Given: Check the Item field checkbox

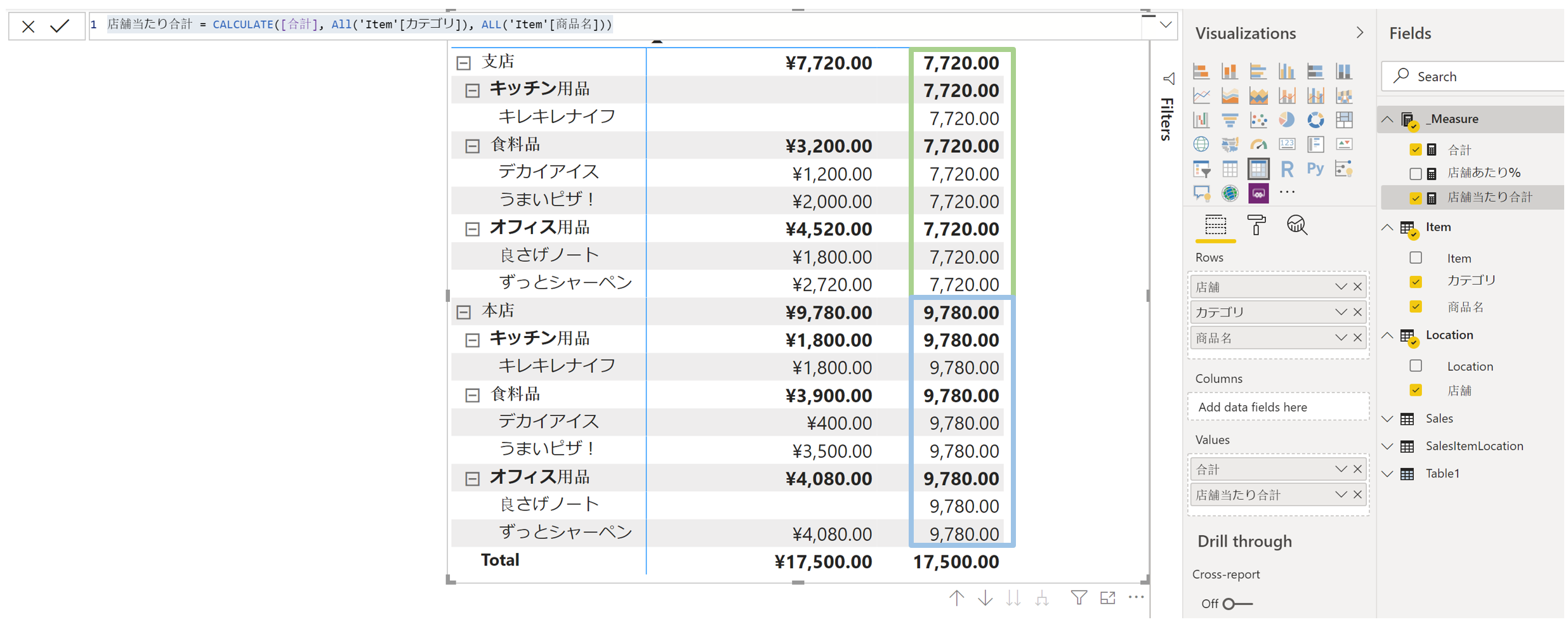Looking at the screenshot, I should pos(1415,258).
